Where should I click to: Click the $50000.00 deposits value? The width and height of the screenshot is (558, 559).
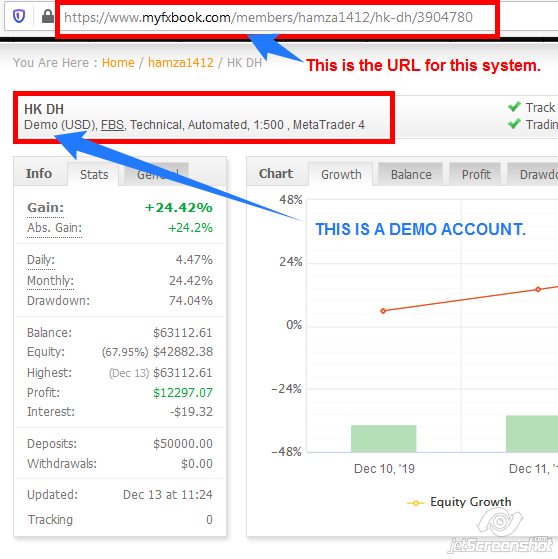(183, 444)
